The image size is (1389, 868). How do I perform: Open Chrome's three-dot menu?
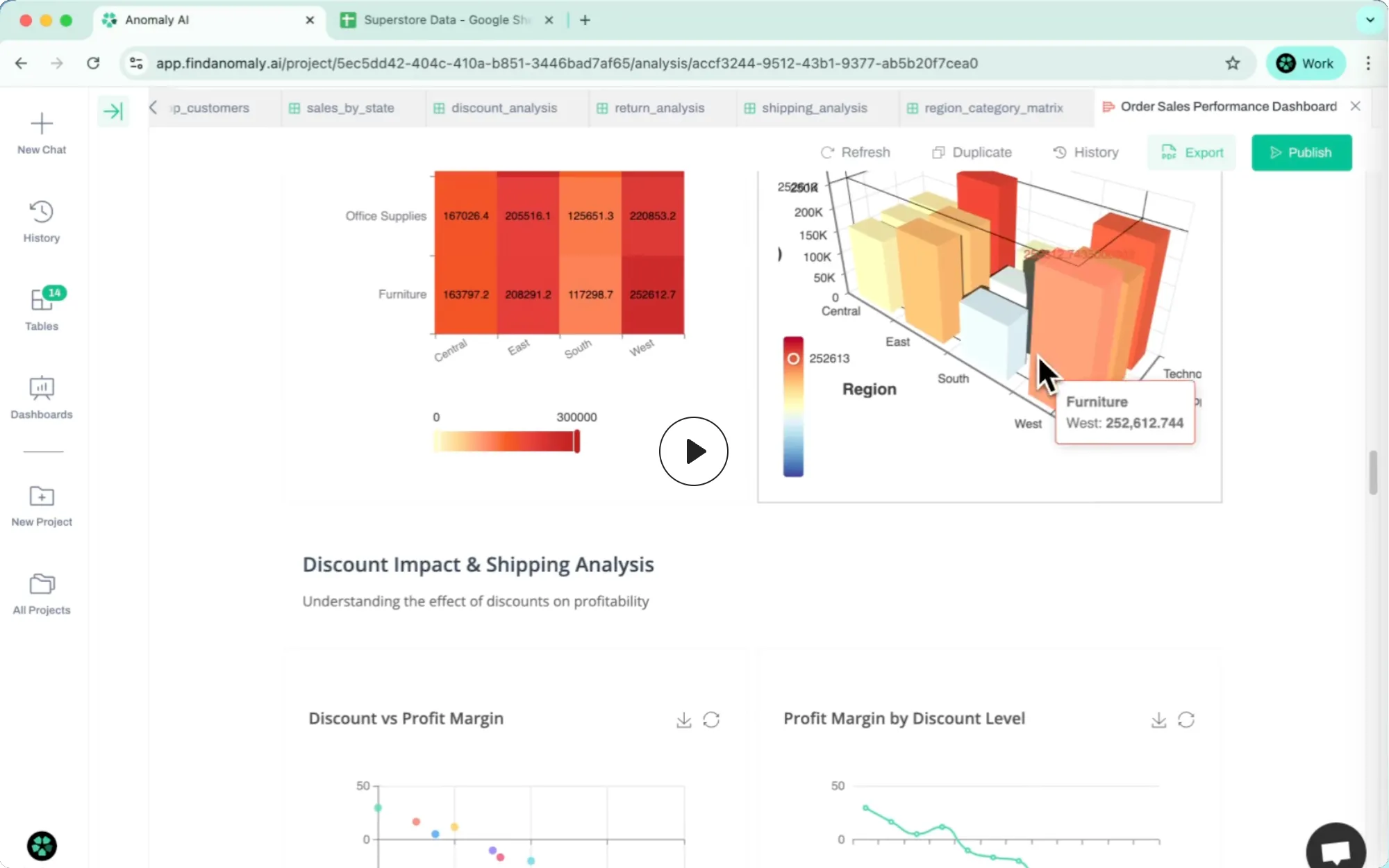pyautogui.click(x=1367, y=63)
